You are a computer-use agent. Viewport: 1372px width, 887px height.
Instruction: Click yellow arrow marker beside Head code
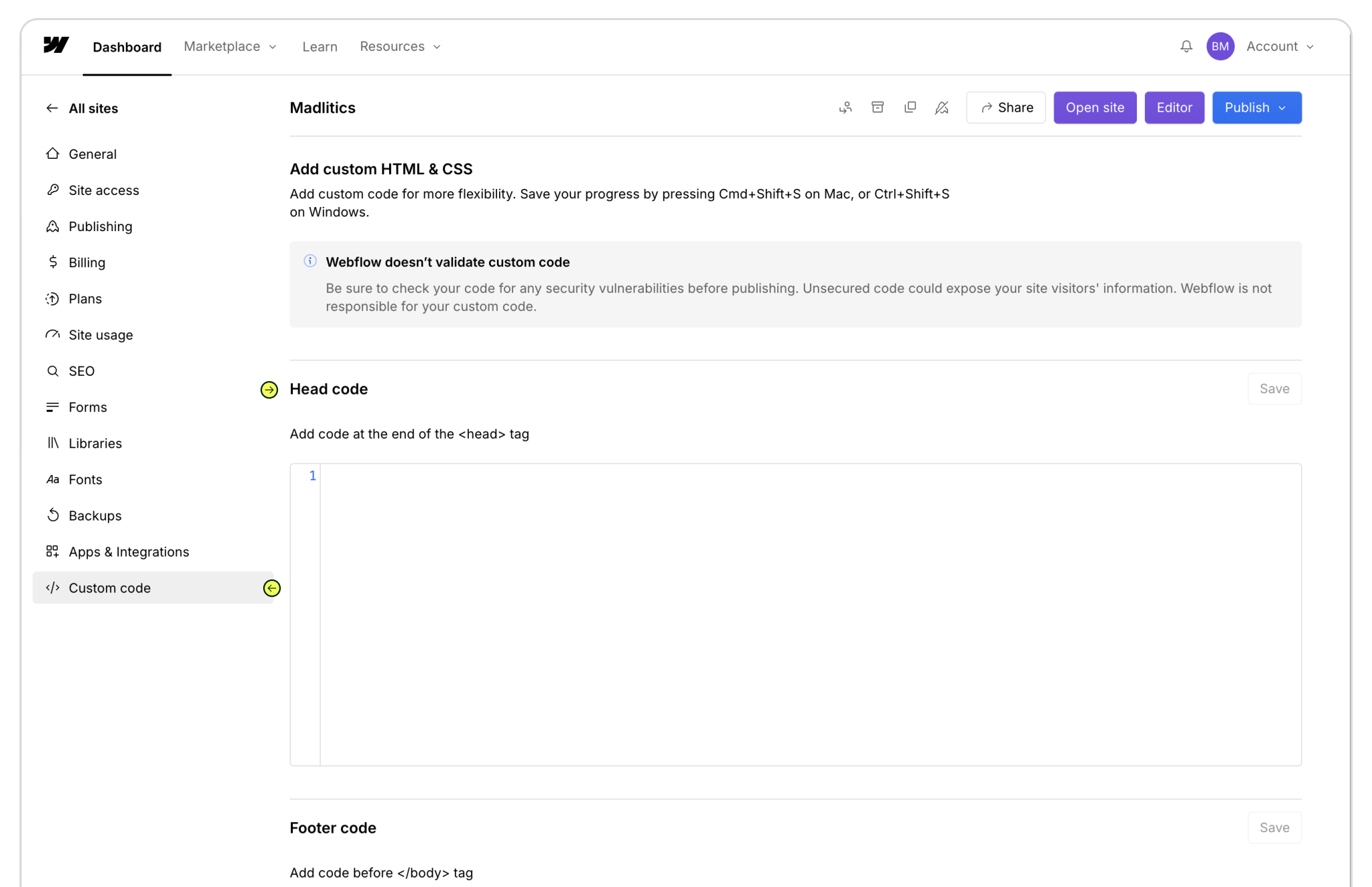pos(269,390)
